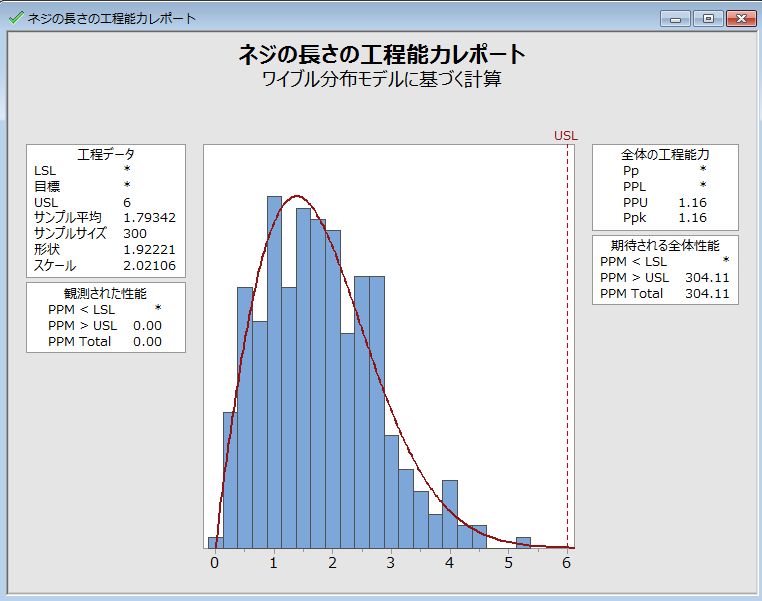This screenshot has height=601, width=762.
Task: Click the 観測された性能 table heading
Action: [x=105, y=293]
